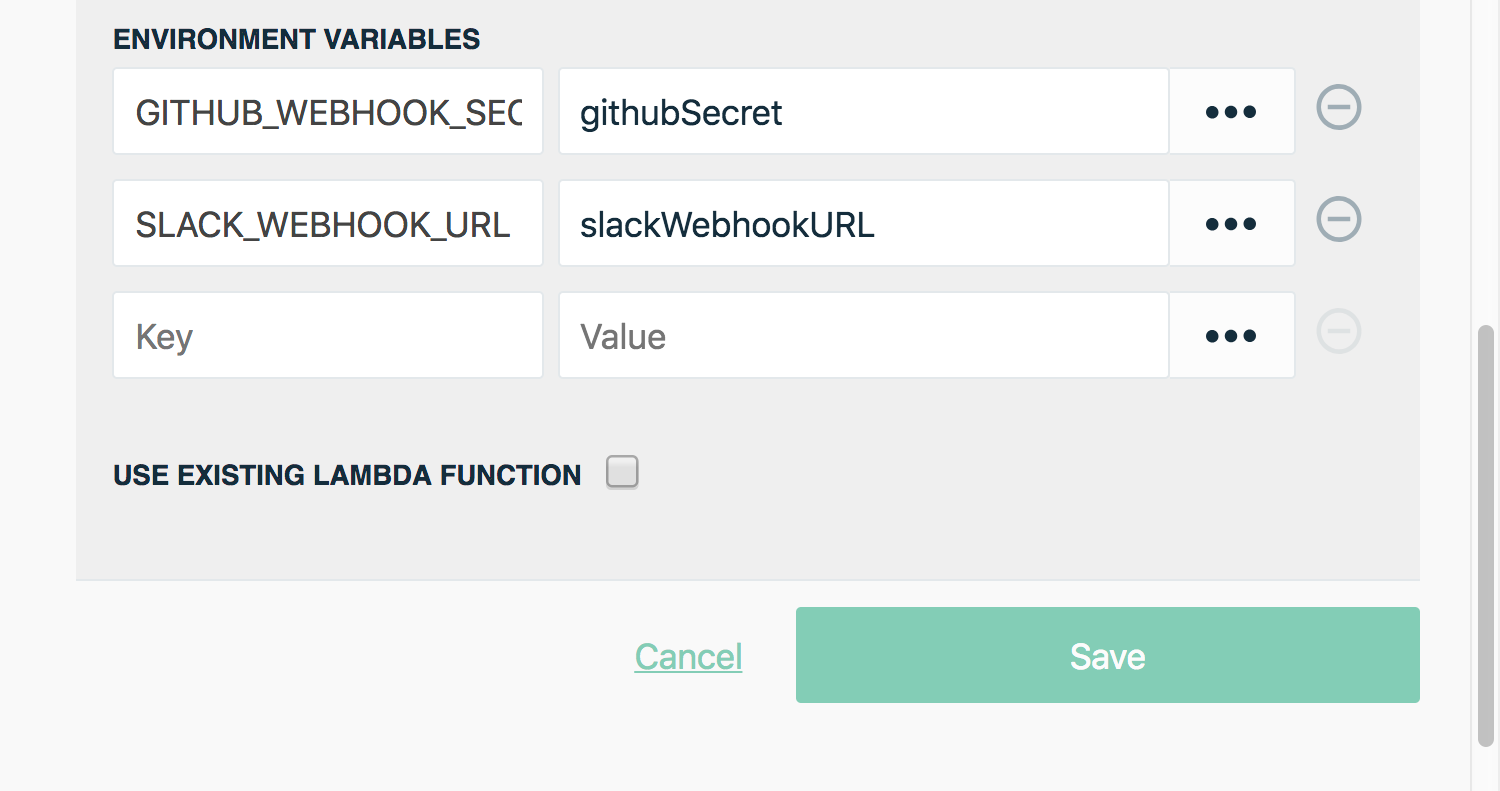1500x791 pixels.
Task: Click the greyed-out remove icon on empty row
Action: tap(1338, 331)
